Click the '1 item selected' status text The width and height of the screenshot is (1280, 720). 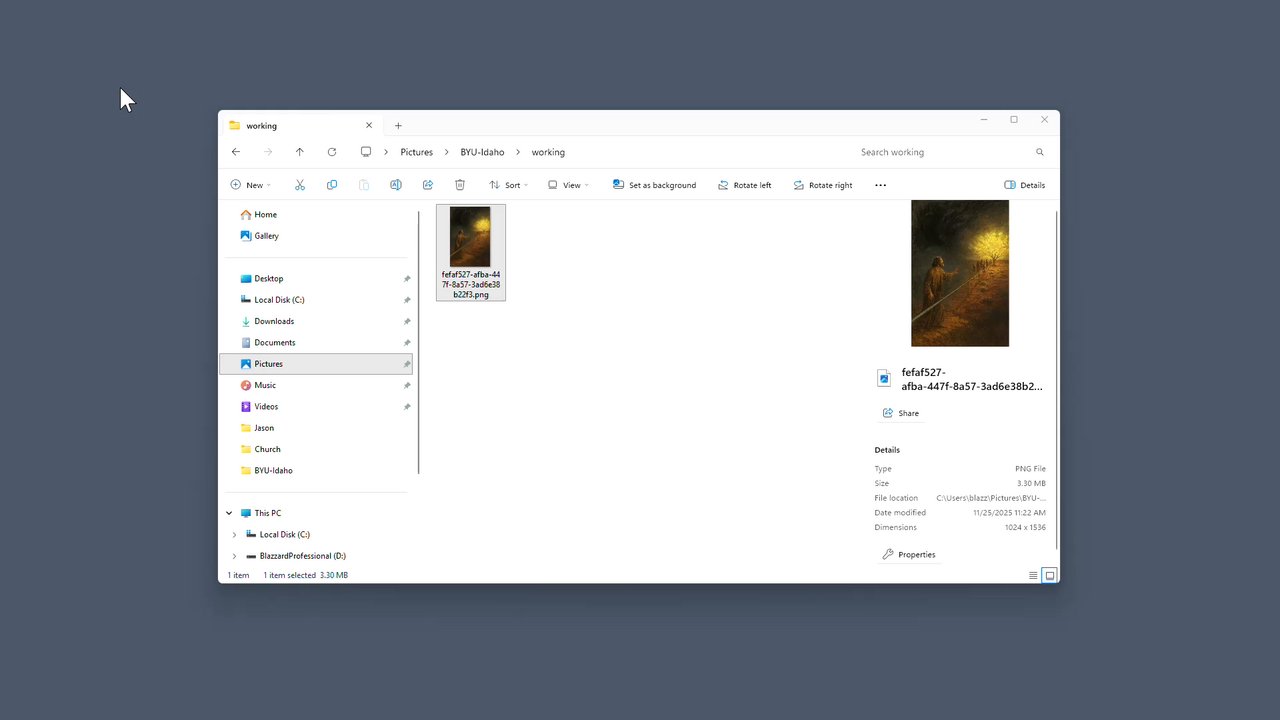289,575
